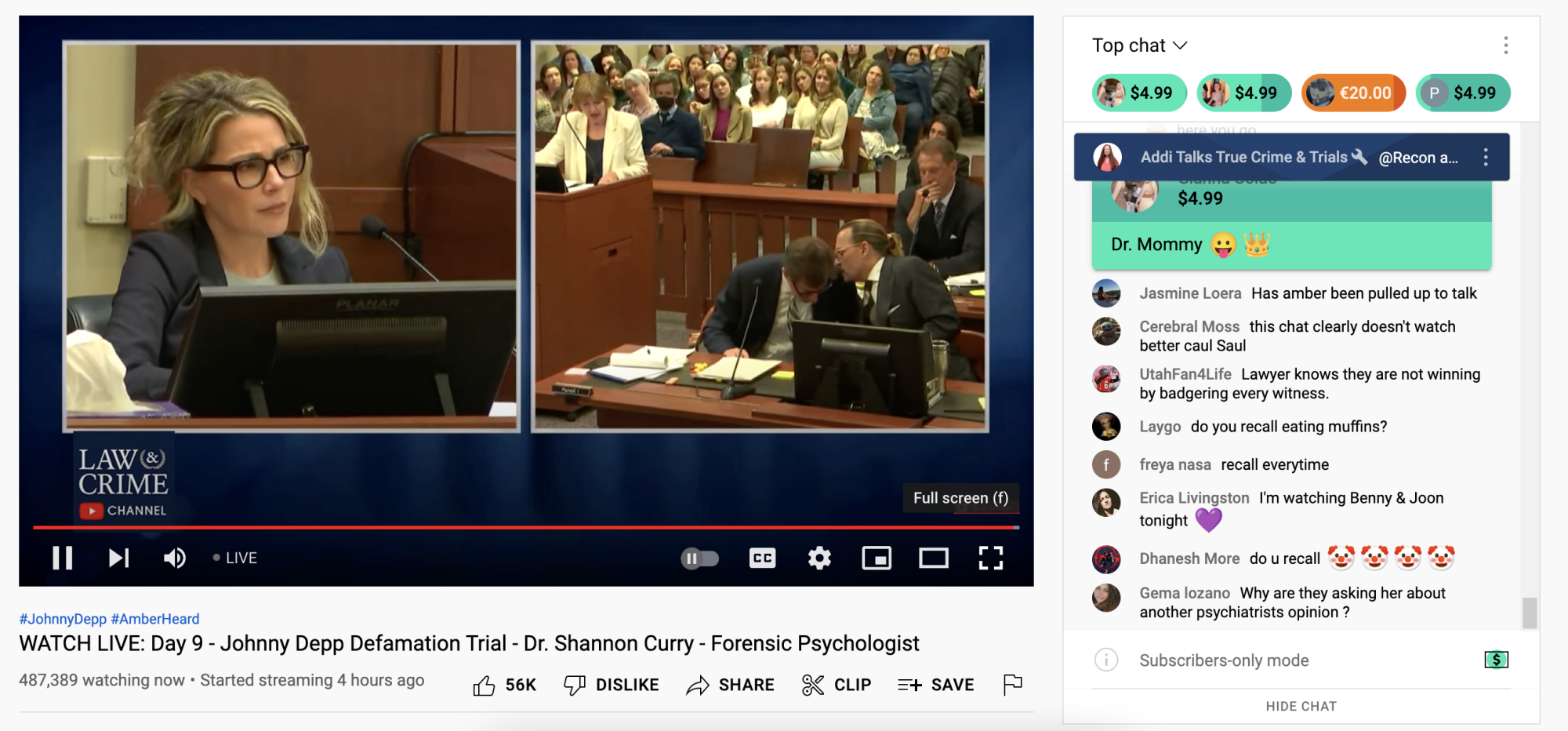Screen dimensions: 1568x731
Task: Open live chat options menu
Action: point(1505,45)
